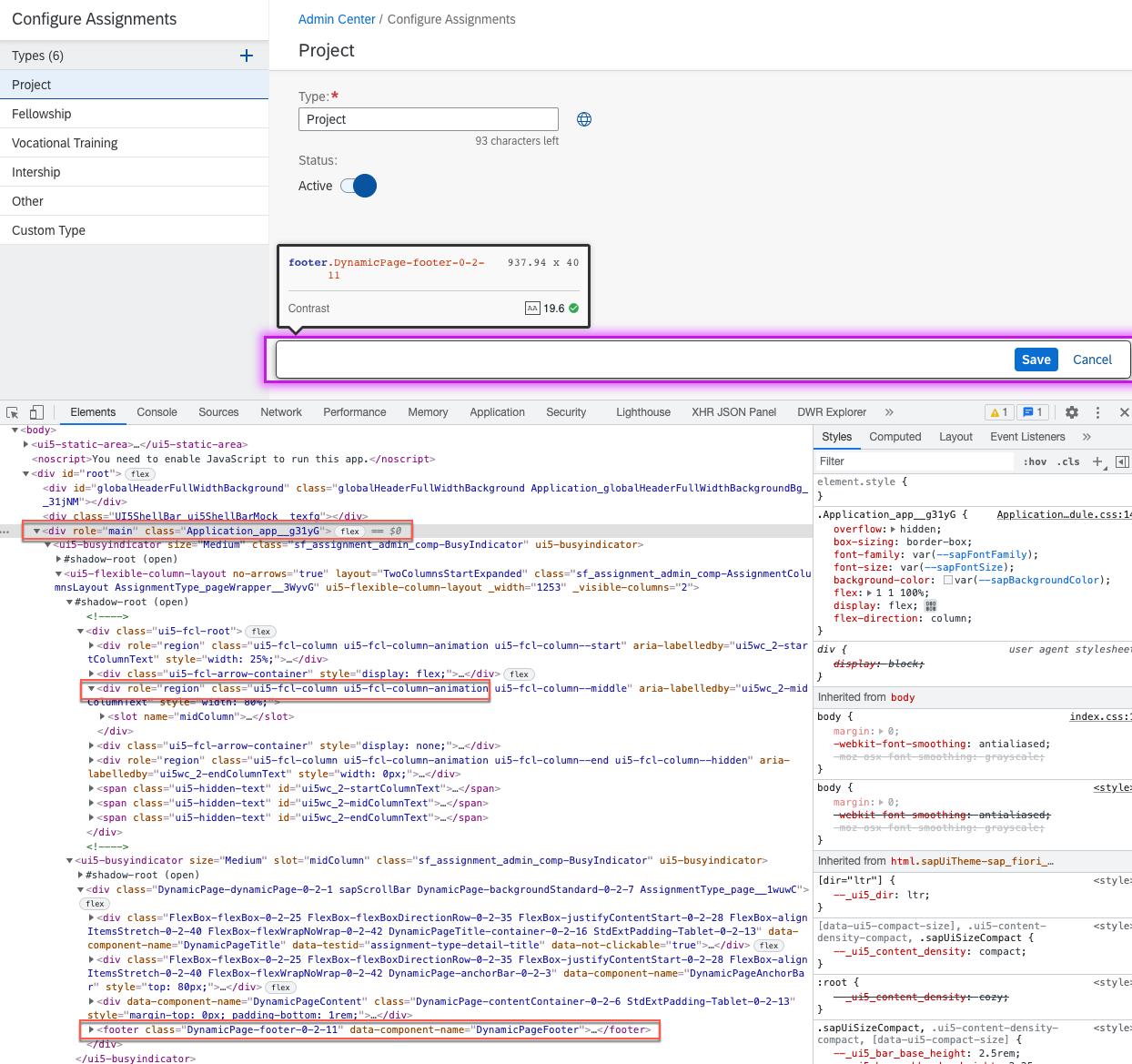The width and height of the screenshot is (1132, 1064).
Task: Click the warning count badge in DevTools
Action: [x=998, y=411]
